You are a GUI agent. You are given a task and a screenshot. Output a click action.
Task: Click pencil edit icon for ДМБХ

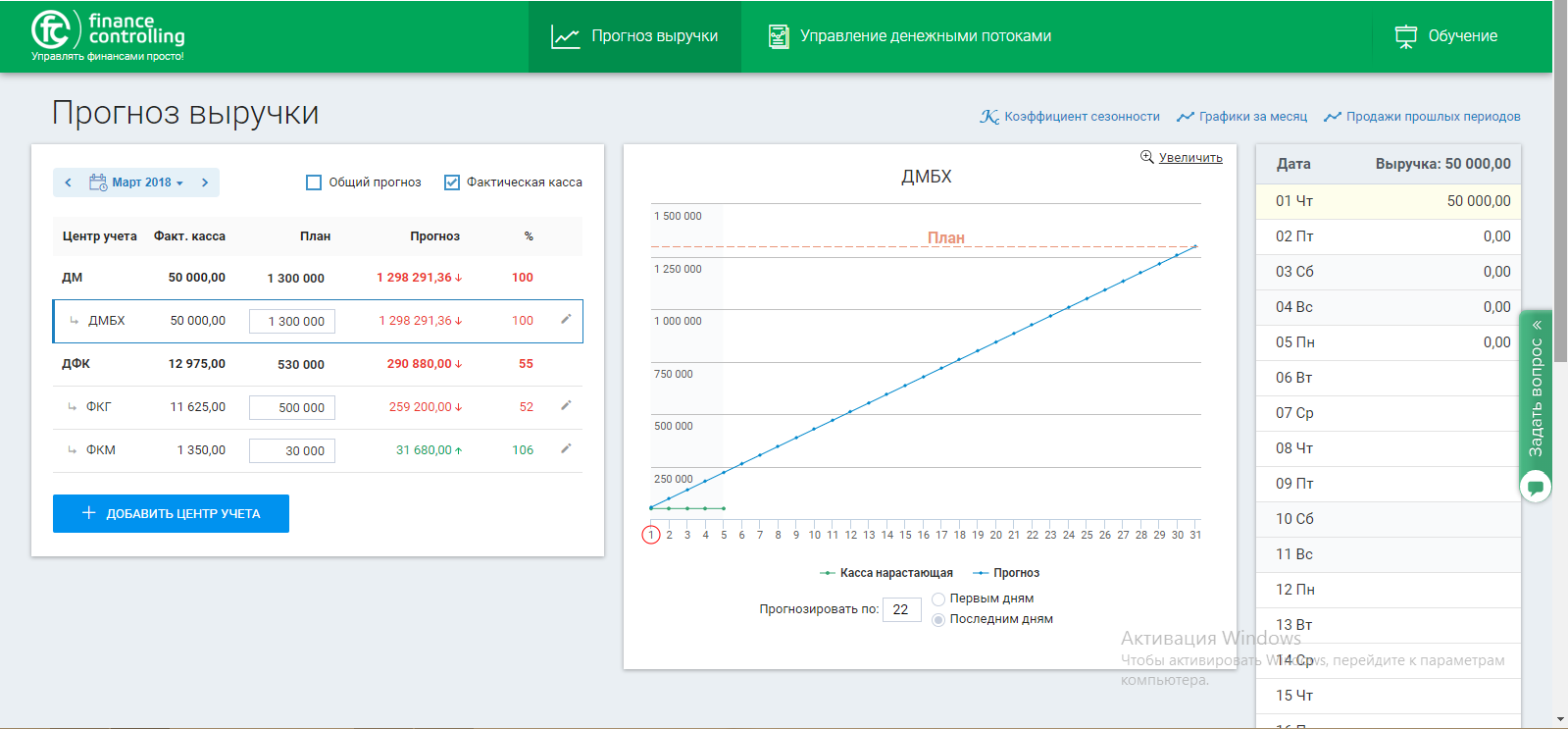point(566,319)
